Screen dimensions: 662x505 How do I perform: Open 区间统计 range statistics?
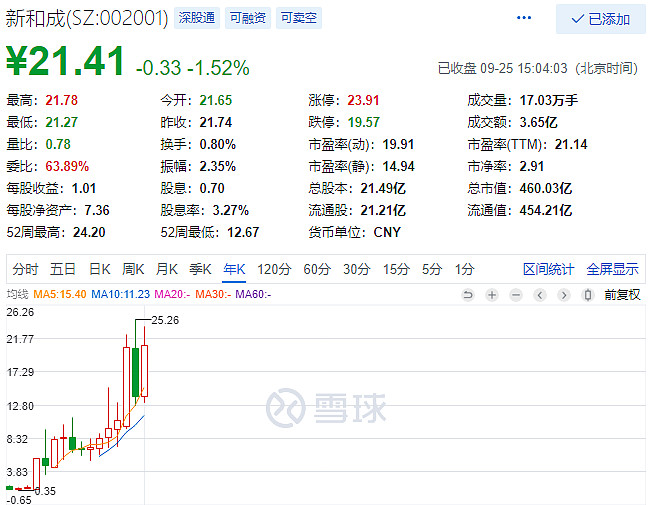pyautogui.click(x=548, y=269)
